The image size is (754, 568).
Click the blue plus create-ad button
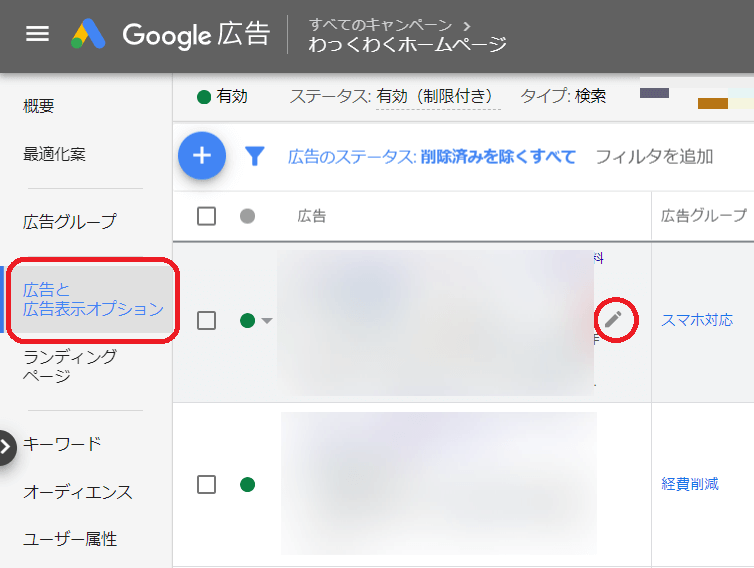point(202,156)
